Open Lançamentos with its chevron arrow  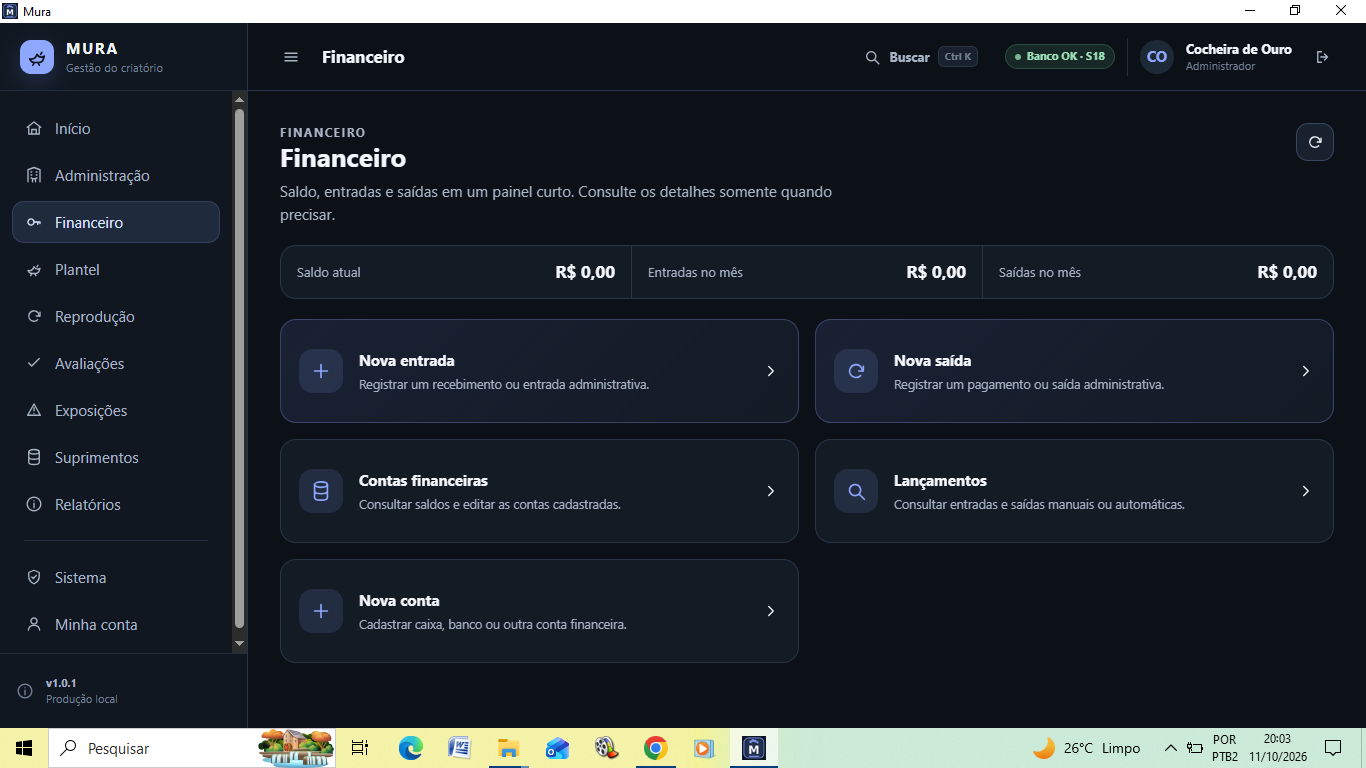click(x=1305, y=491)
